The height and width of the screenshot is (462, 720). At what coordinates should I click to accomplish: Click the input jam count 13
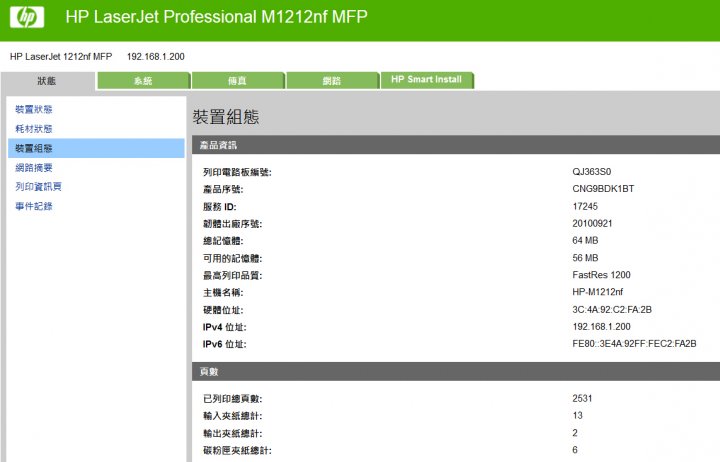coord(577,415)
